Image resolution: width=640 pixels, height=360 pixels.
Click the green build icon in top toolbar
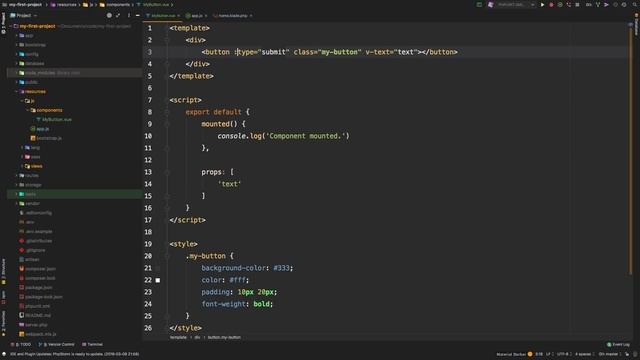click(479, 5)
